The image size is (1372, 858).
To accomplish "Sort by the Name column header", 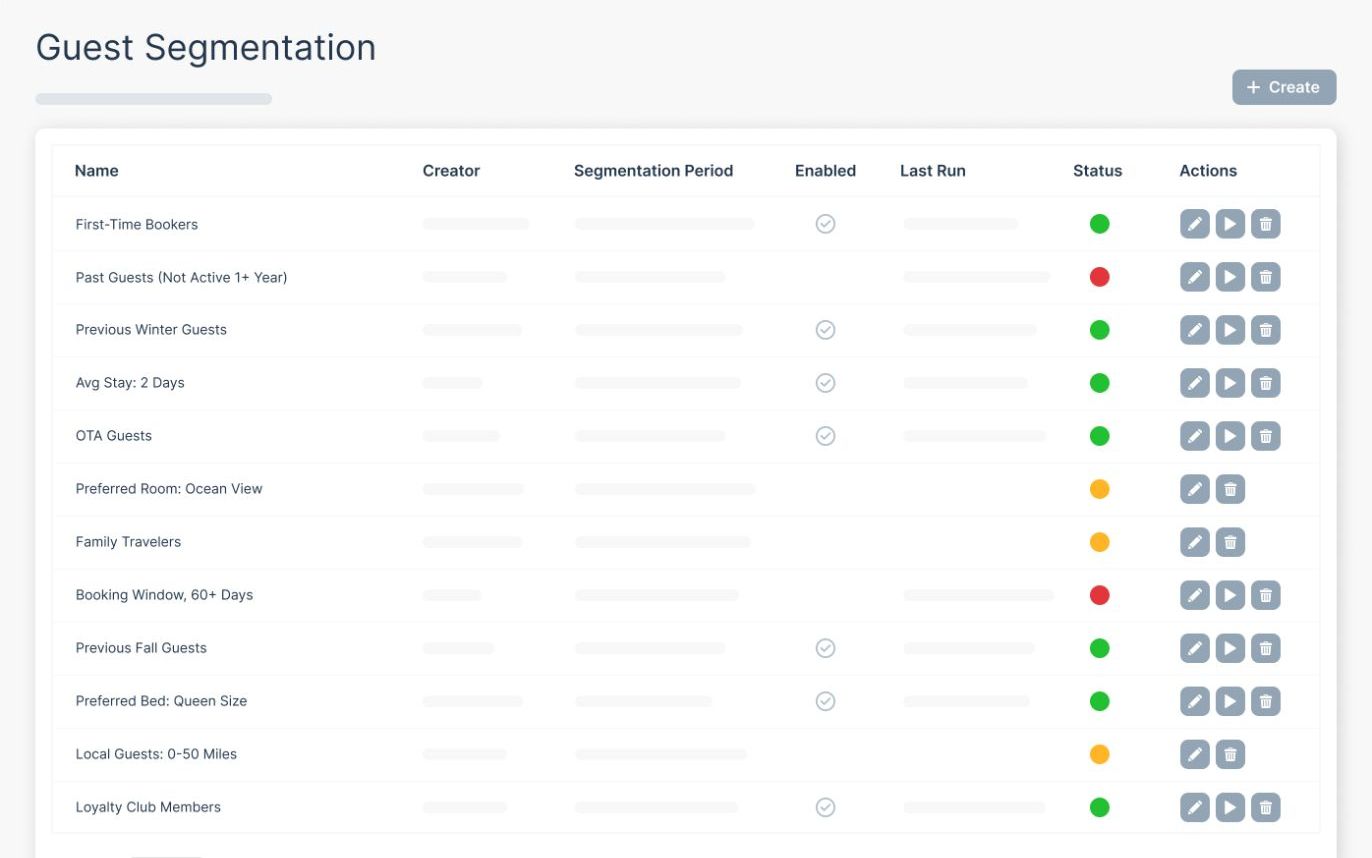I will (97, 171).
